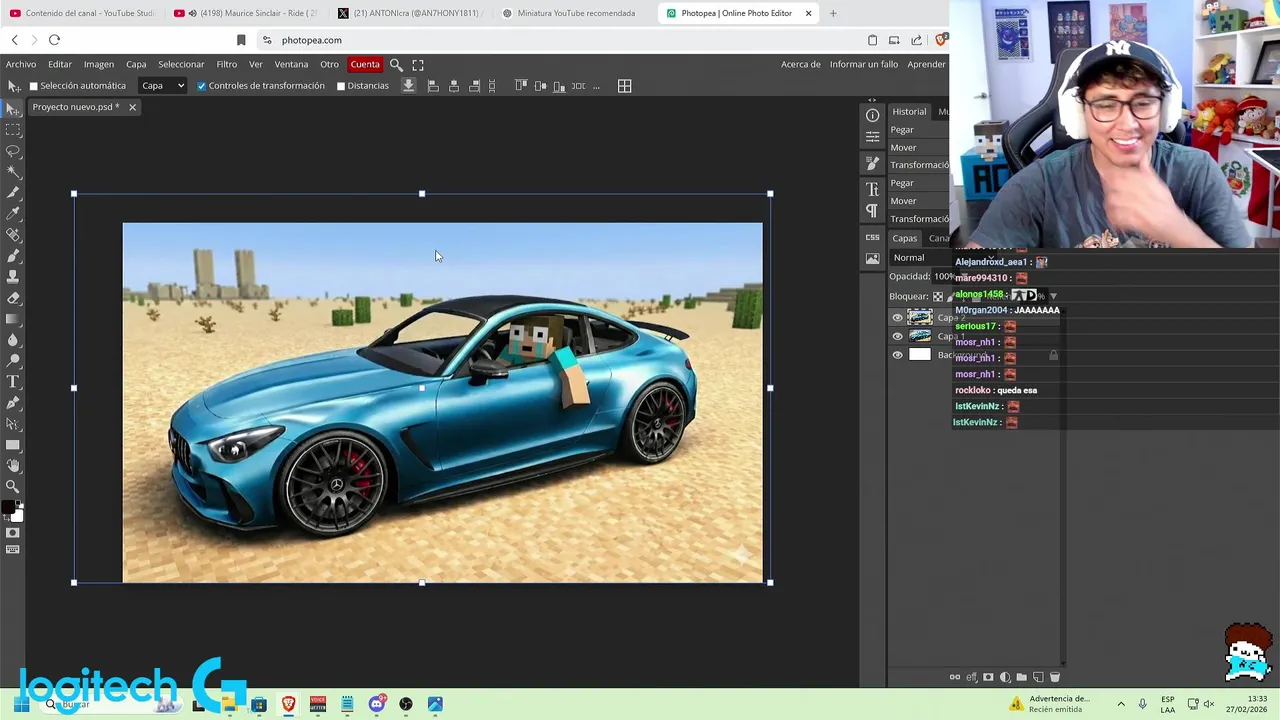Click the foreground color swatch
This screenshot has height=720, width=1280.
point(9,509)
